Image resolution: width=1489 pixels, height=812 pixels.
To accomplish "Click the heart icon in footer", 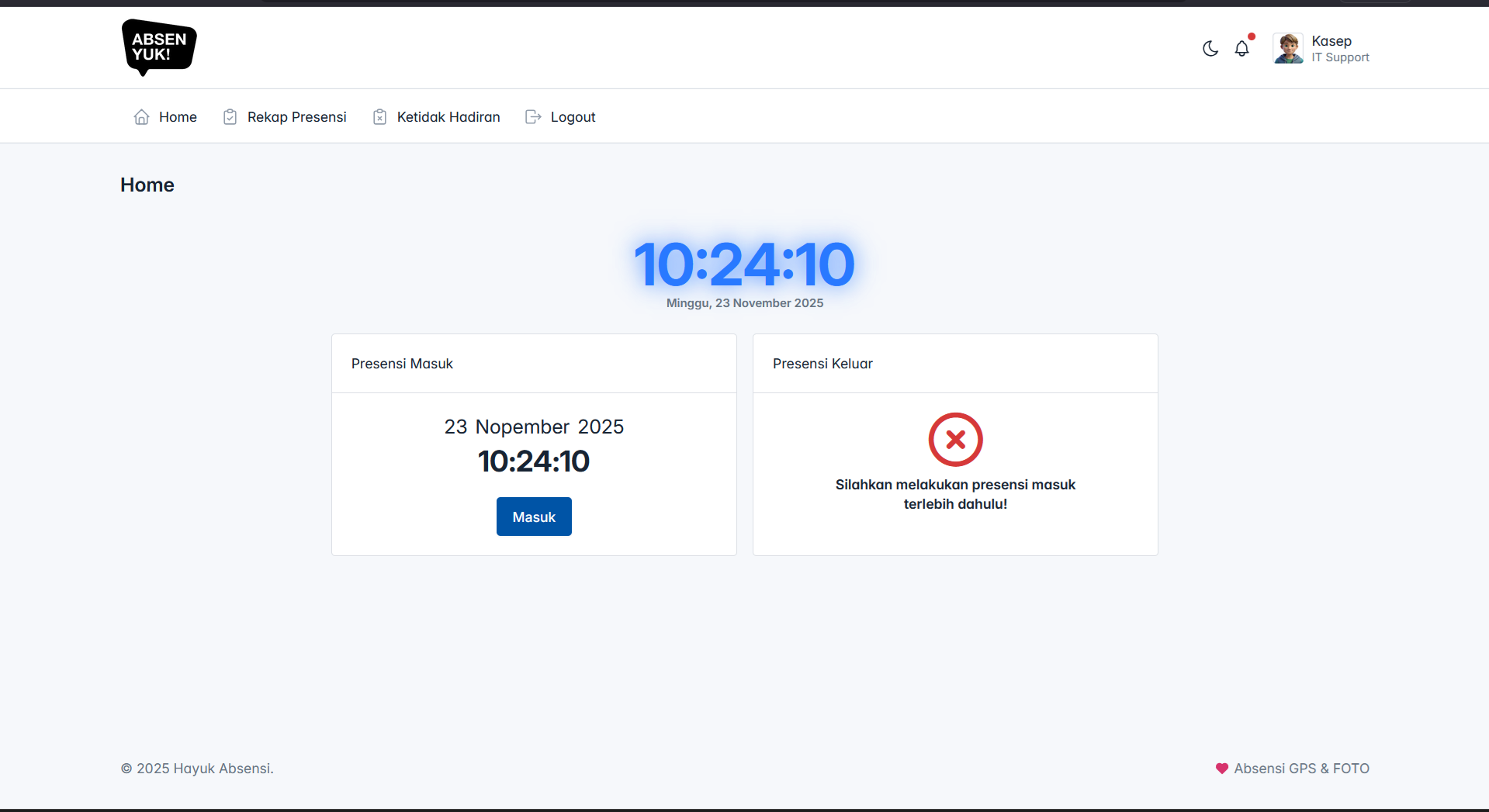I will click(x=1222, y=769).
